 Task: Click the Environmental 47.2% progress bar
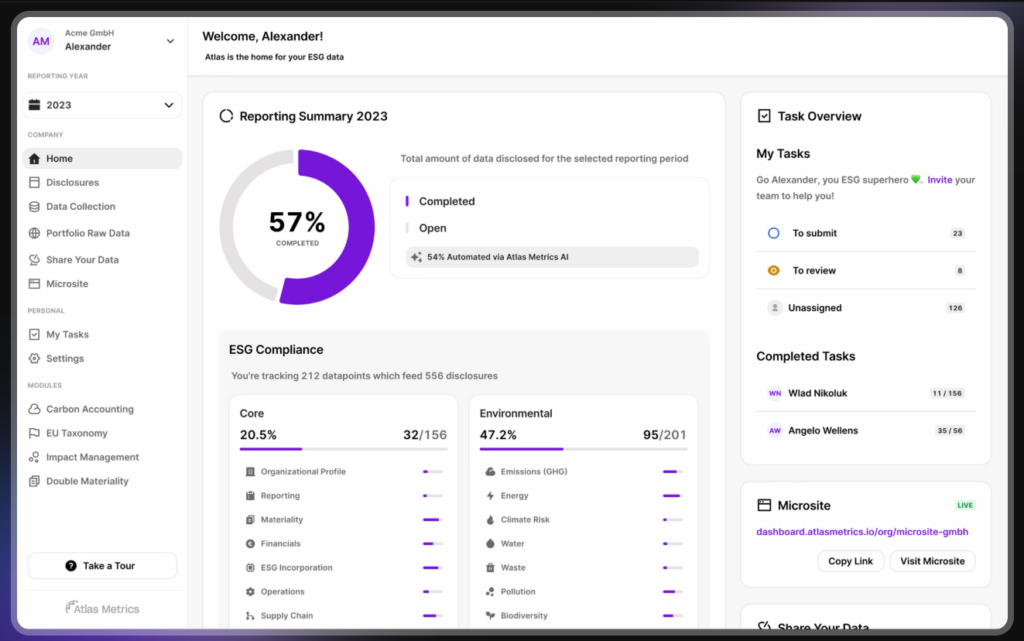583,449
